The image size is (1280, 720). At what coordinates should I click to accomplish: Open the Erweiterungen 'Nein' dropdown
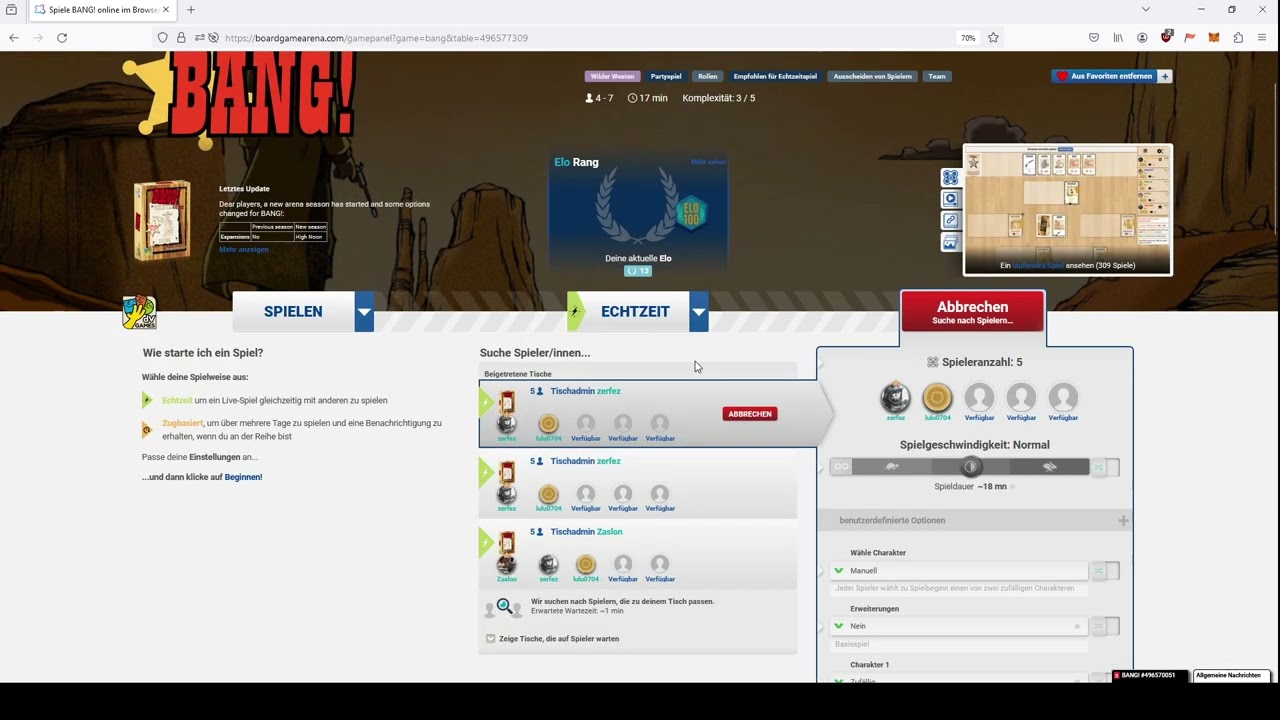click(959, 626)
